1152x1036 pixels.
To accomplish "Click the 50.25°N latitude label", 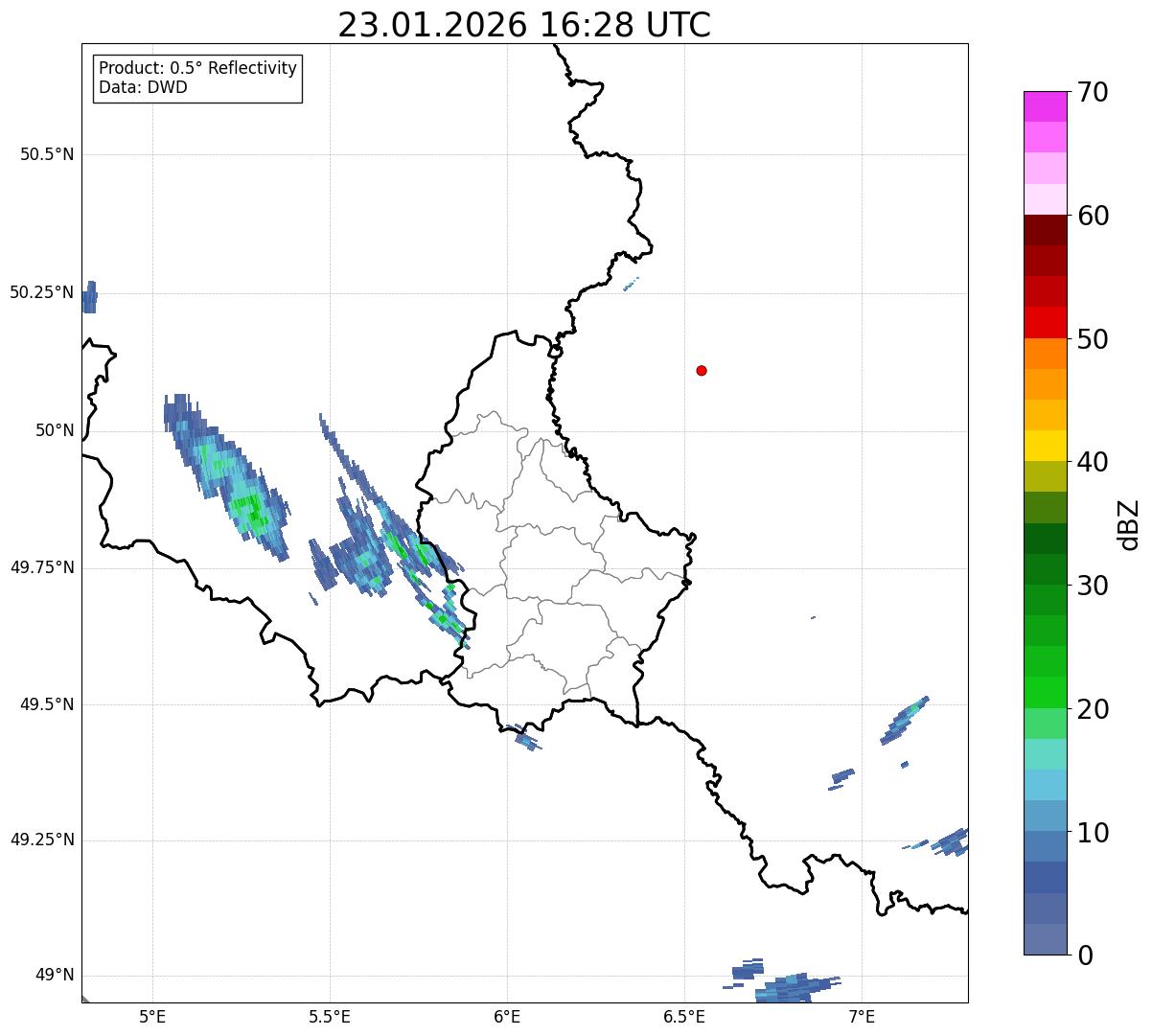I will click(x=41, y=292).
